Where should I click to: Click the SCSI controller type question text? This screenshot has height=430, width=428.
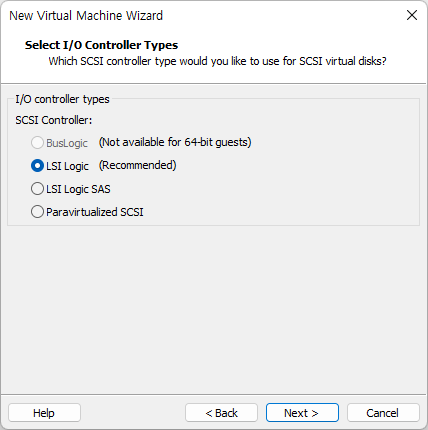217,61
